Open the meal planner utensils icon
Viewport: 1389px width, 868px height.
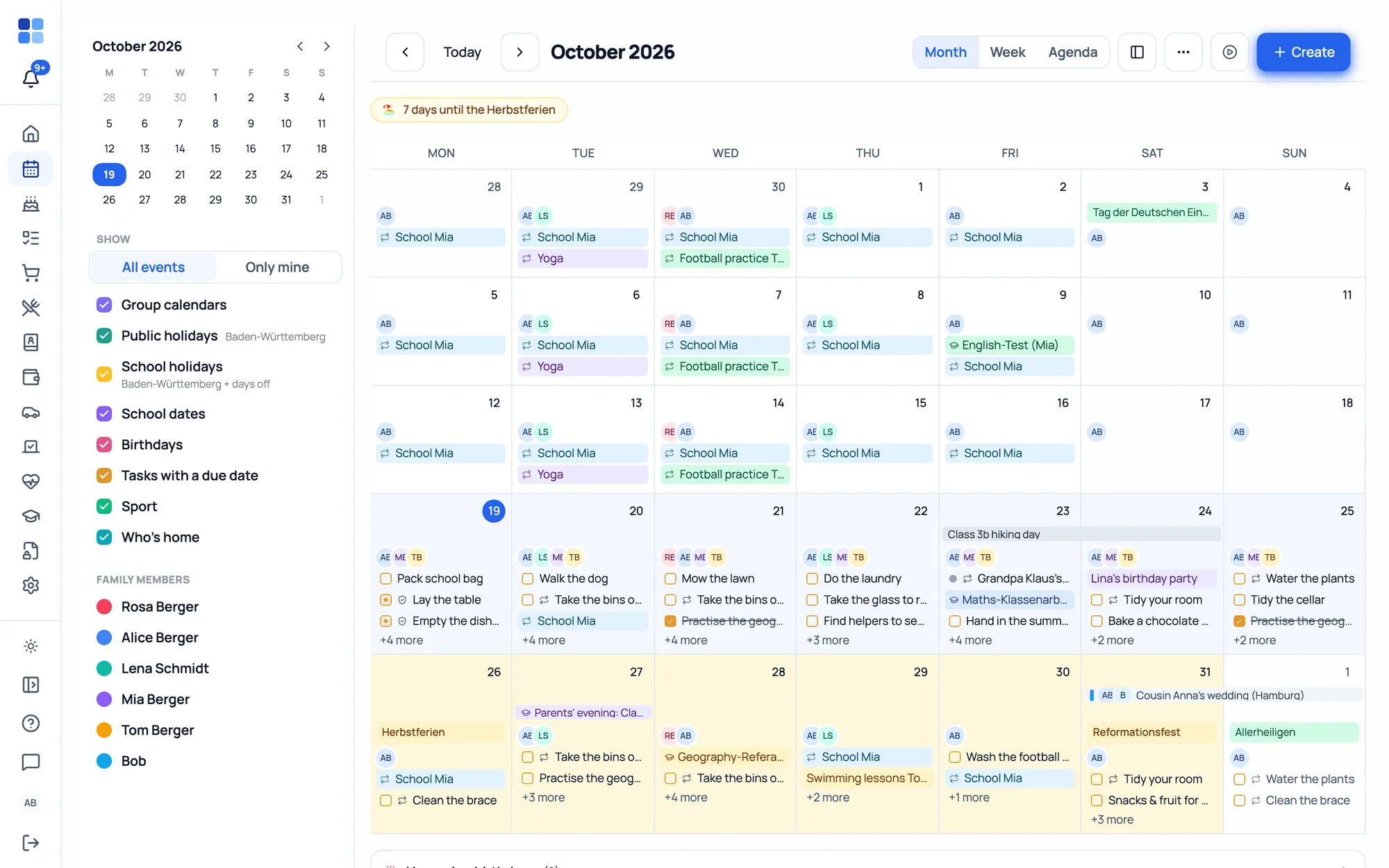coord(31,308)
